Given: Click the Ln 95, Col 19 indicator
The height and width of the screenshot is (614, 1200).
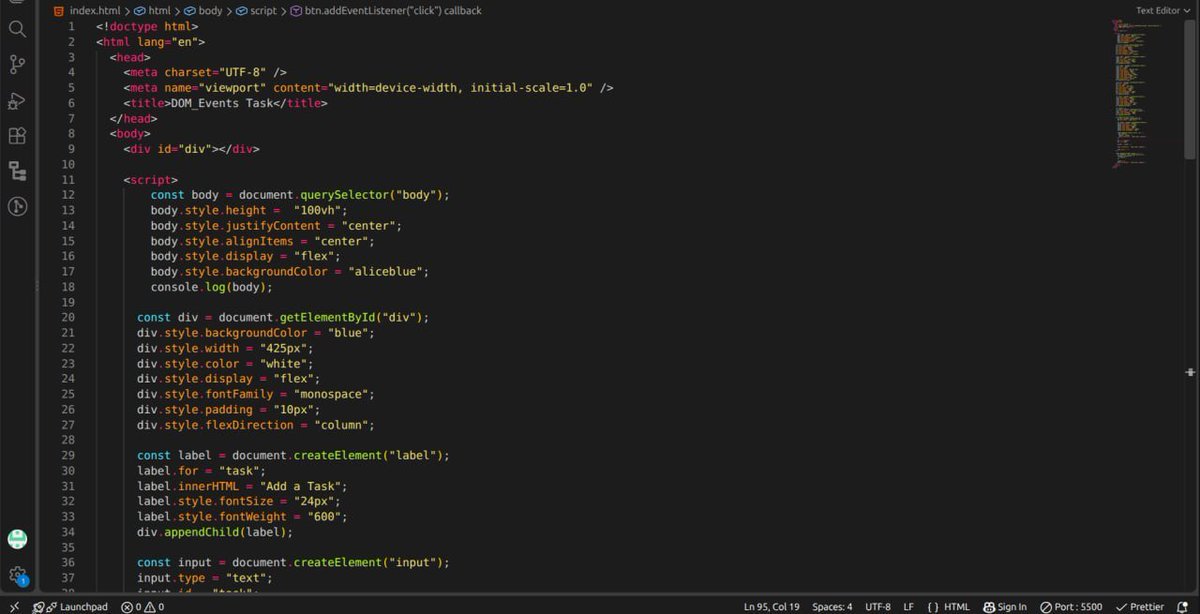Looking at the screenshot, I should click(x=771, y=607).
